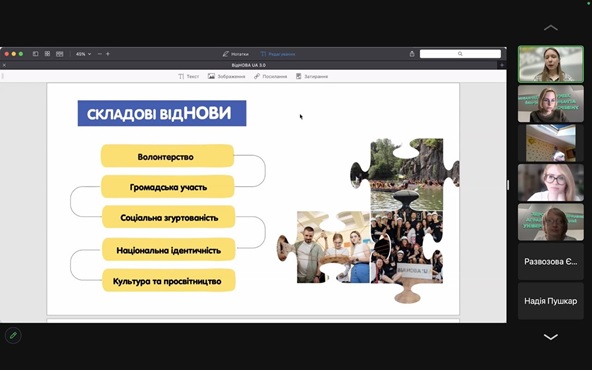This screenshot has width=592, height=370.
Task: Add a new tab with plus
Action: tap(502, 65)
